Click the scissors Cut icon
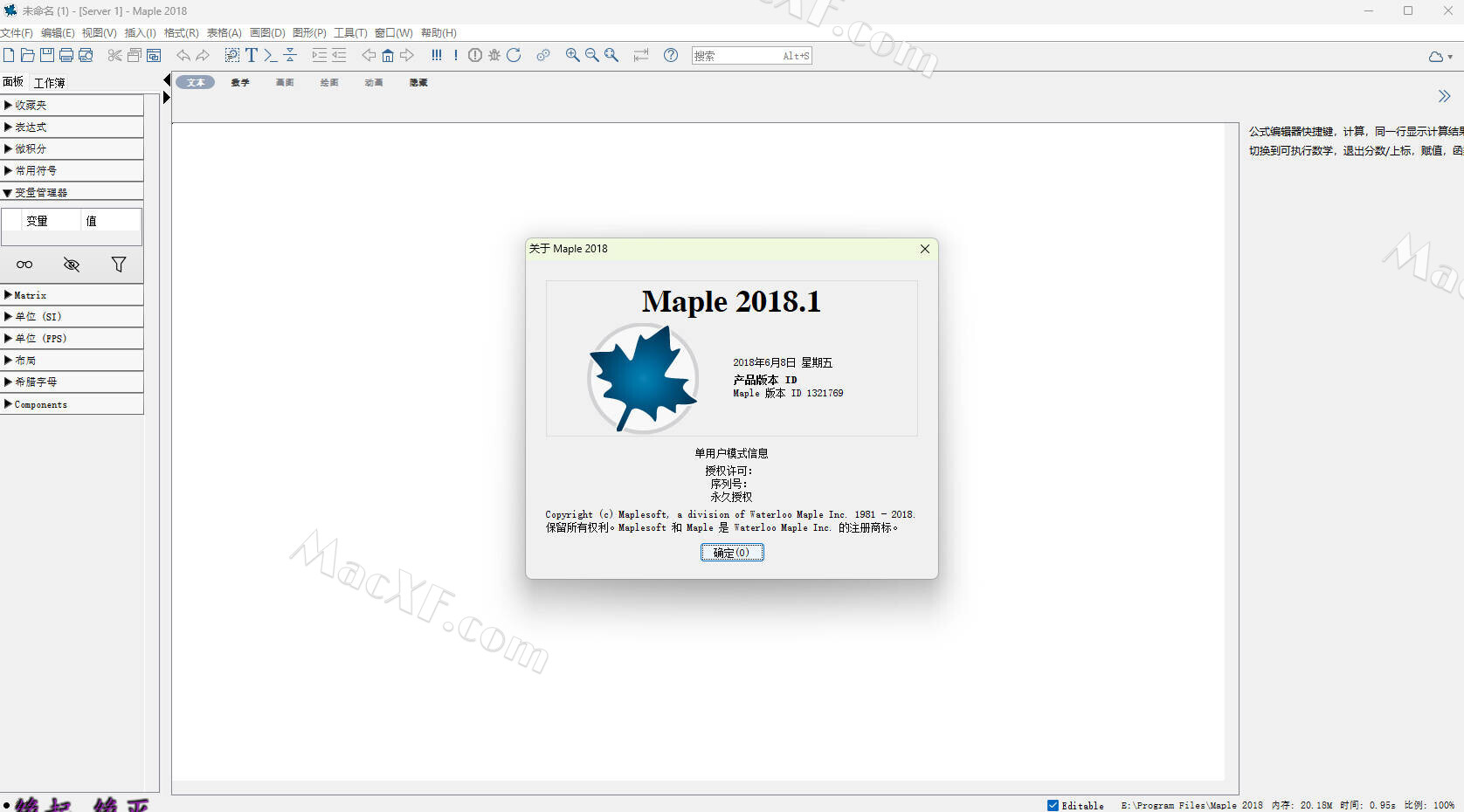This screenshot has height=812, width=1464. (114, 55)
